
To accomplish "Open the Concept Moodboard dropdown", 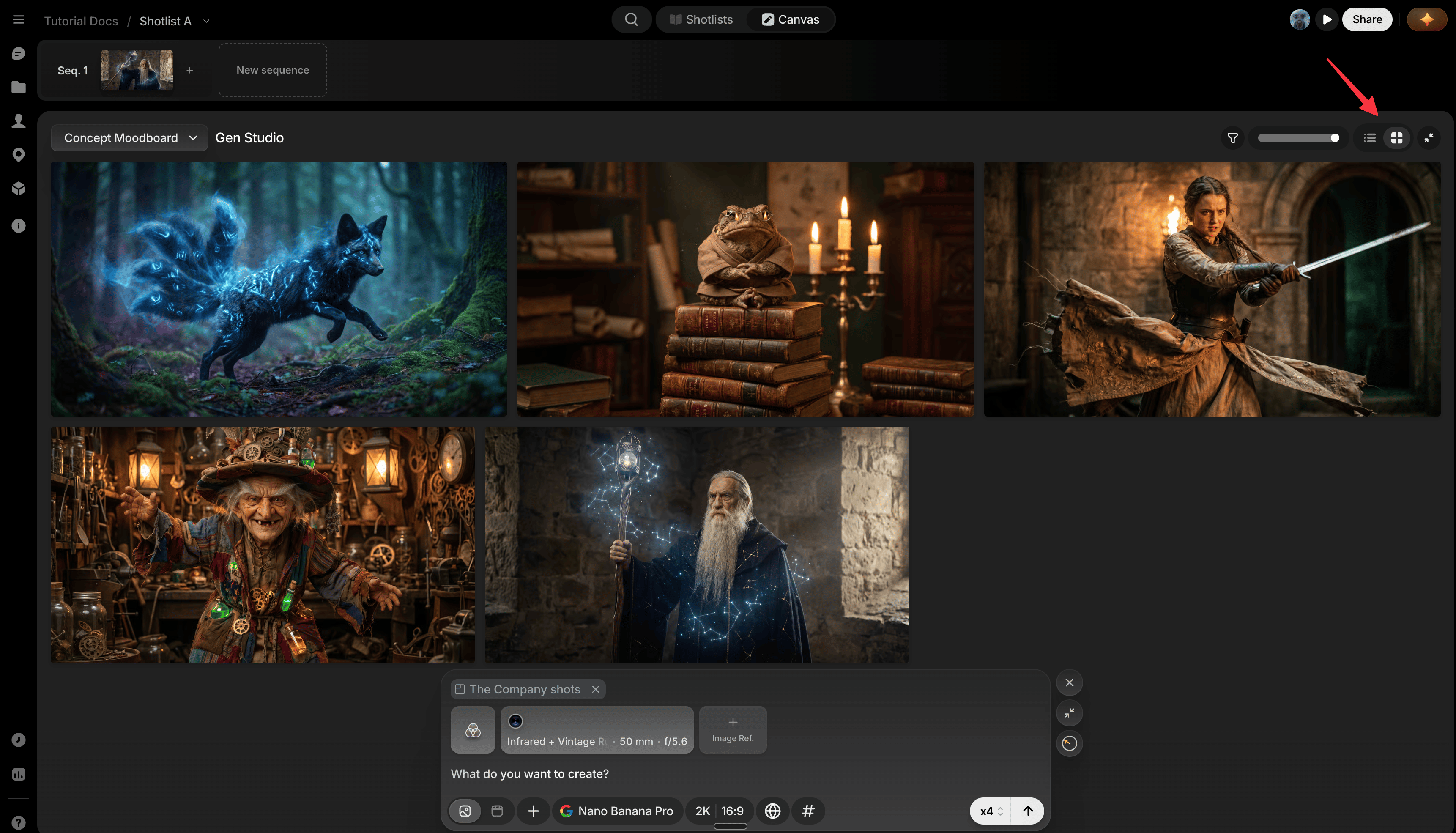I will (129, 138).
